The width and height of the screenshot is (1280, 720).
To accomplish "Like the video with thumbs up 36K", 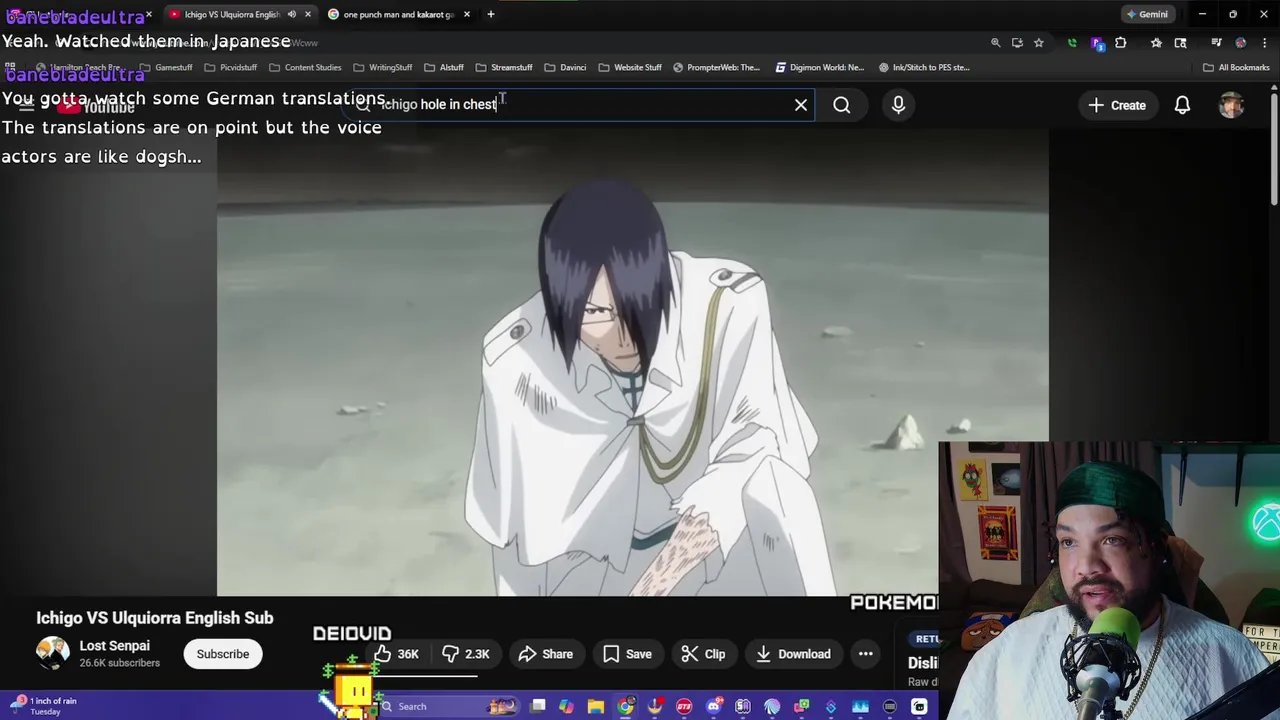I will pyautogui.click(x=397, y=654).
